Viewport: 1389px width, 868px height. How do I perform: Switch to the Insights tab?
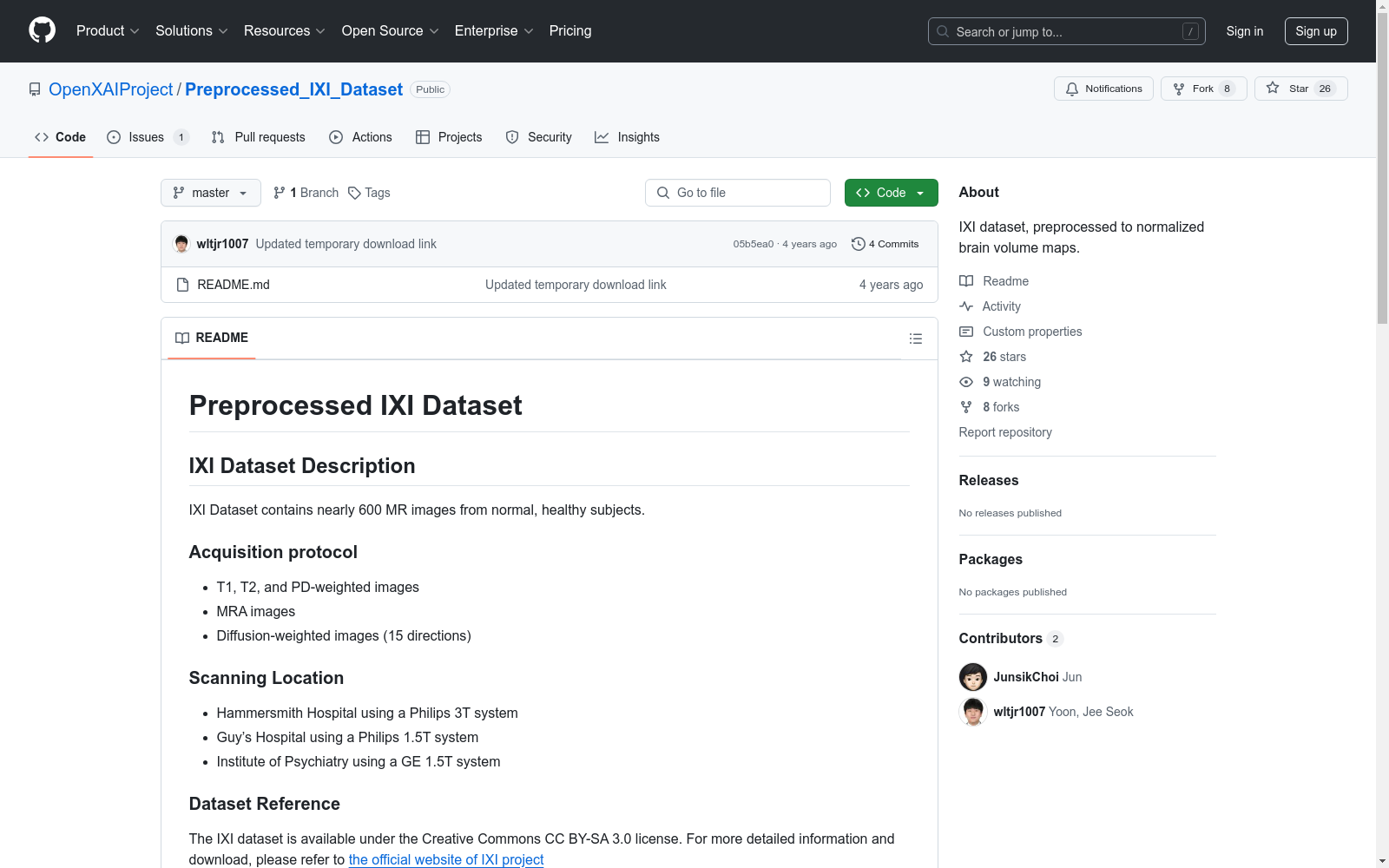(x=627, y=137)
